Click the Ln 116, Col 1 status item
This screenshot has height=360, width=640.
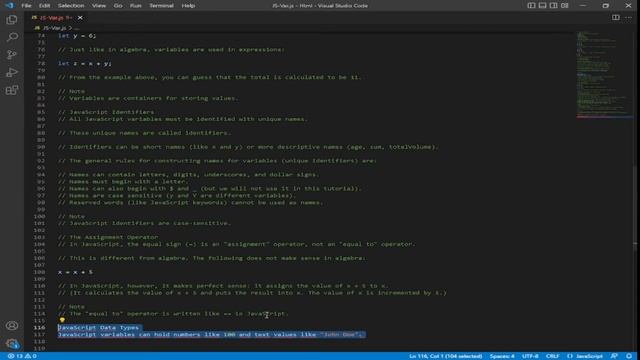click(446, 356)
